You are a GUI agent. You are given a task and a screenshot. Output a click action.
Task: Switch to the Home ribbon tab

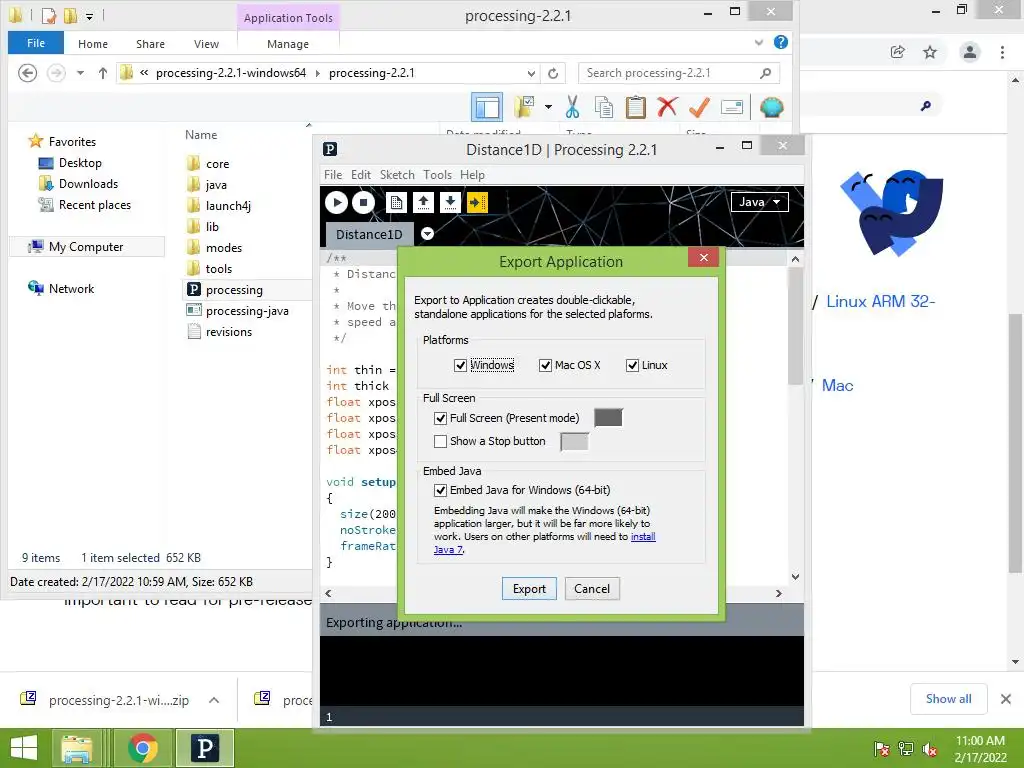click(93, 44)
